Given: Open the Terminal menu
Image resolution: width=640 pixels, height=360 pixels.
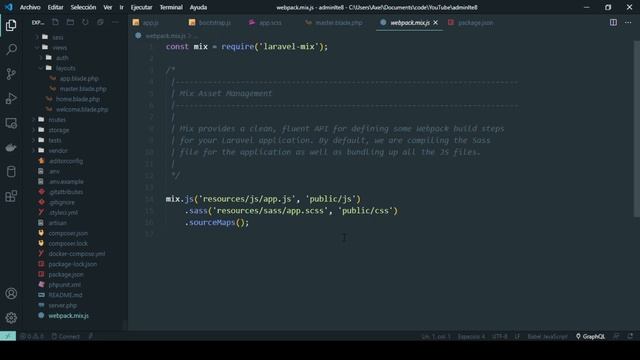Looking at the screenshot, I should tap(171, 7).
